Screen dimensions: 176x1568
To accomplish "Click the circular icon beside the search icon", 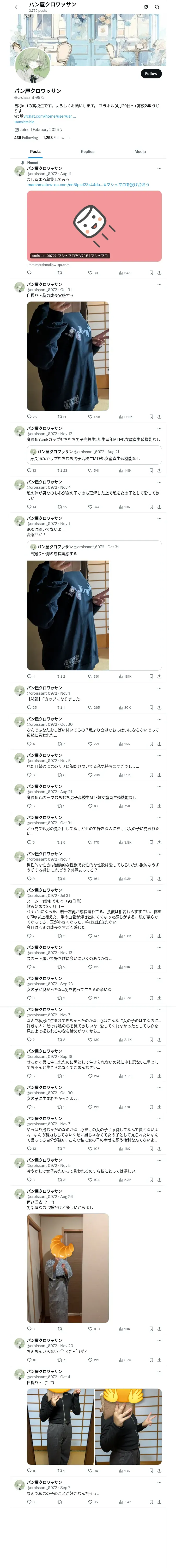I will pyautogui.click(x=146, y=7).
